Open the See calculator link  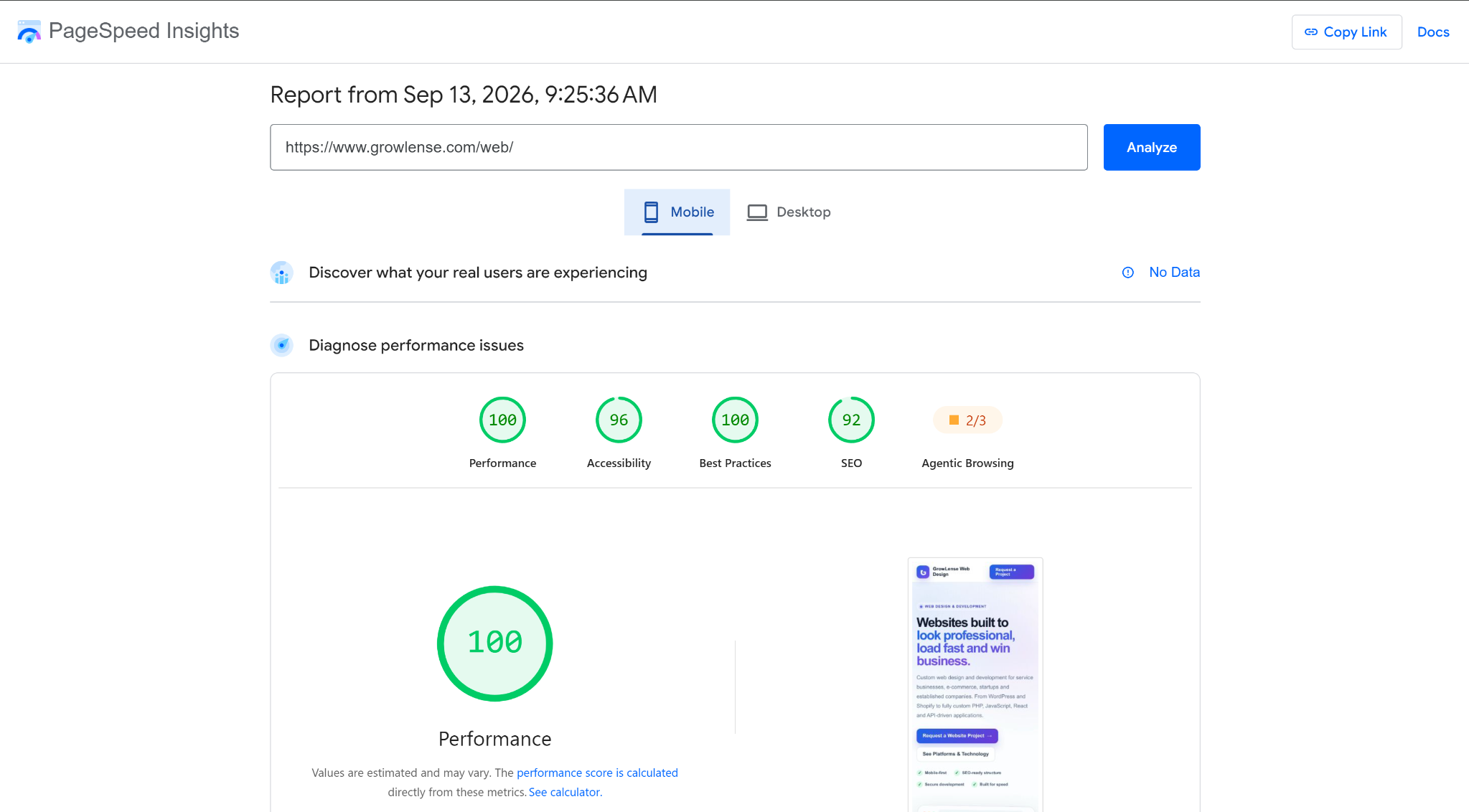click(x=564, y=792)
